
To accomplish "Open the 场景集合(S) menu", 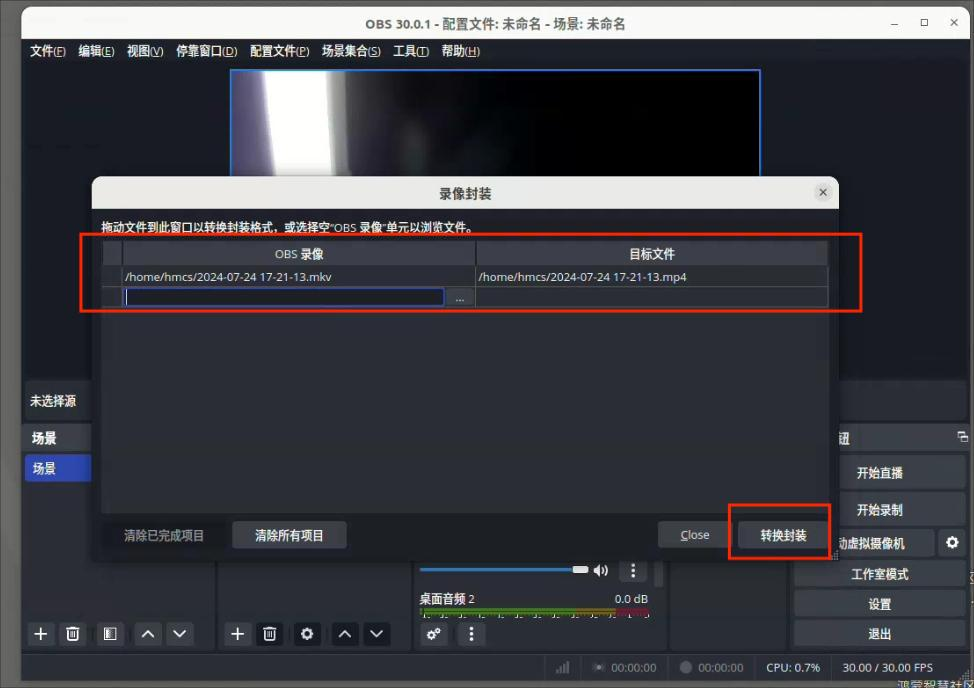I will 351,51.
